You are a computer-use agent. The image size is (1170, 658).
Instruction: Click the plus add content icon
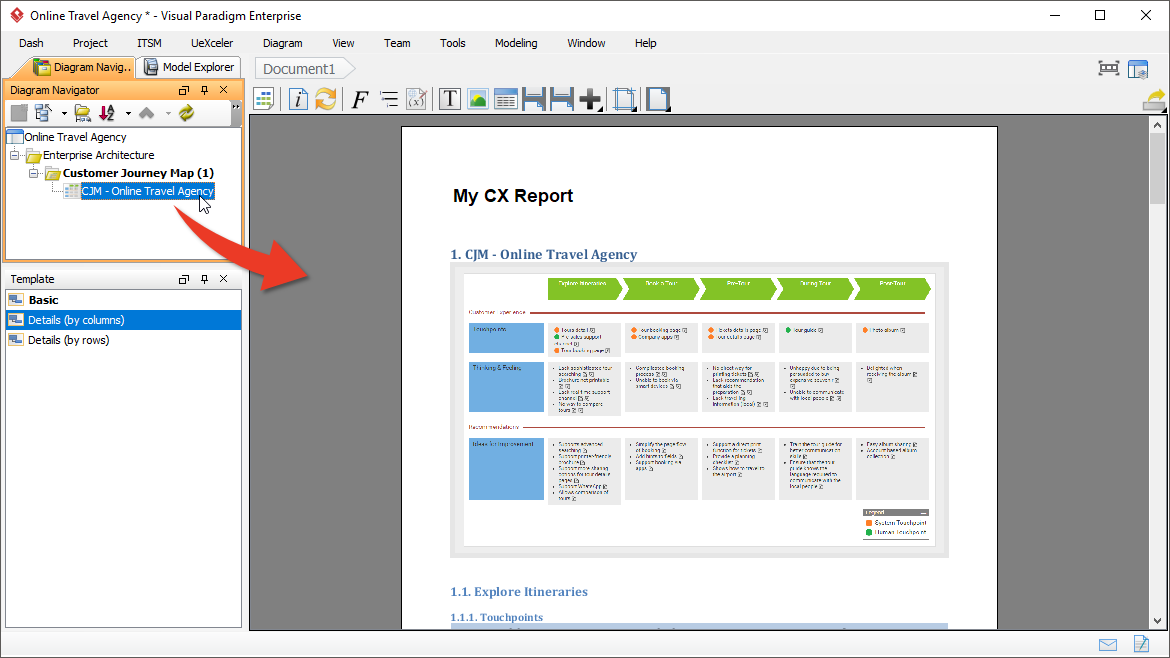(590, 98)
